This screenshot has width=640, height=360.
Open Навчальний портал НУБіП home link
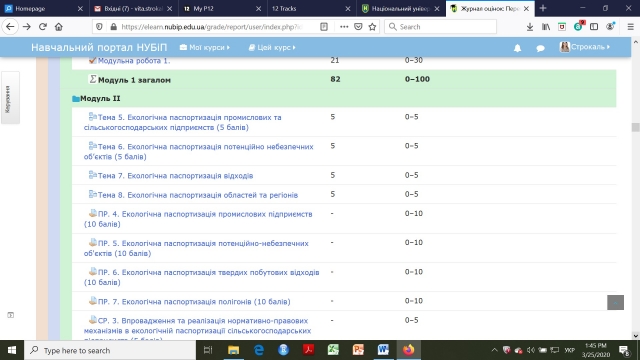tap(99, 47)
